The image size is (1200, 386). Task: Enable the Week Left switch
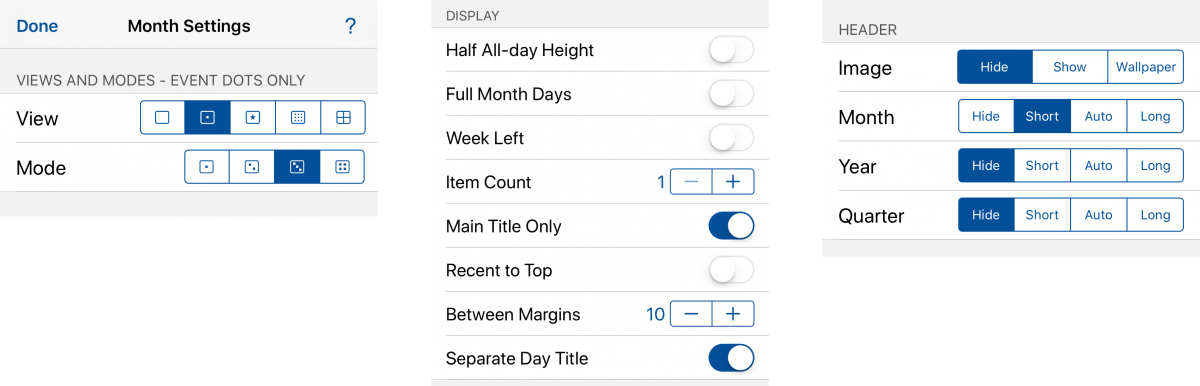tap(731, 138)
